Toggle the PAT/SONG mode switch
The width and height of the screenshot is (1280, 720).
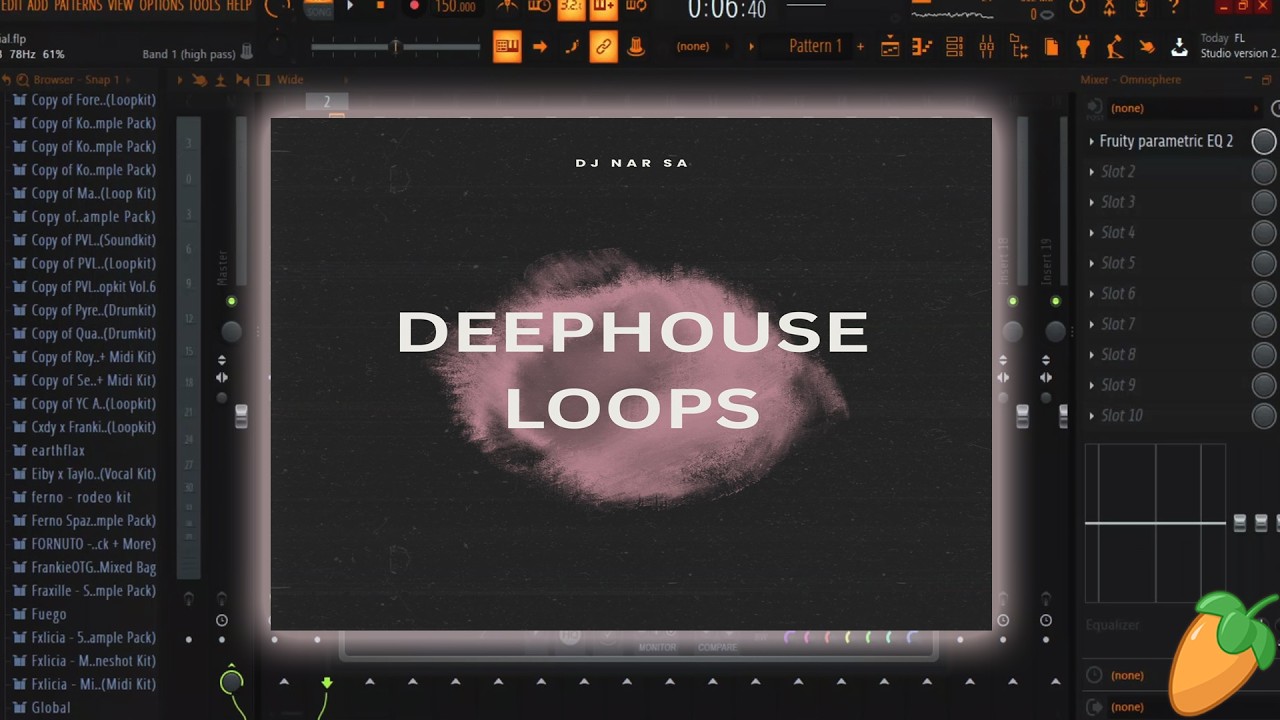pyautogui.click(x=318, y=9)
